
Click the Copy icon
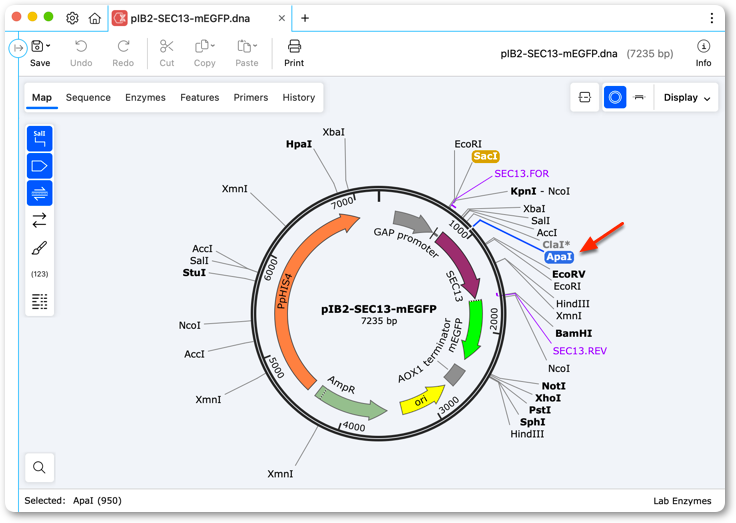[202, 46]
